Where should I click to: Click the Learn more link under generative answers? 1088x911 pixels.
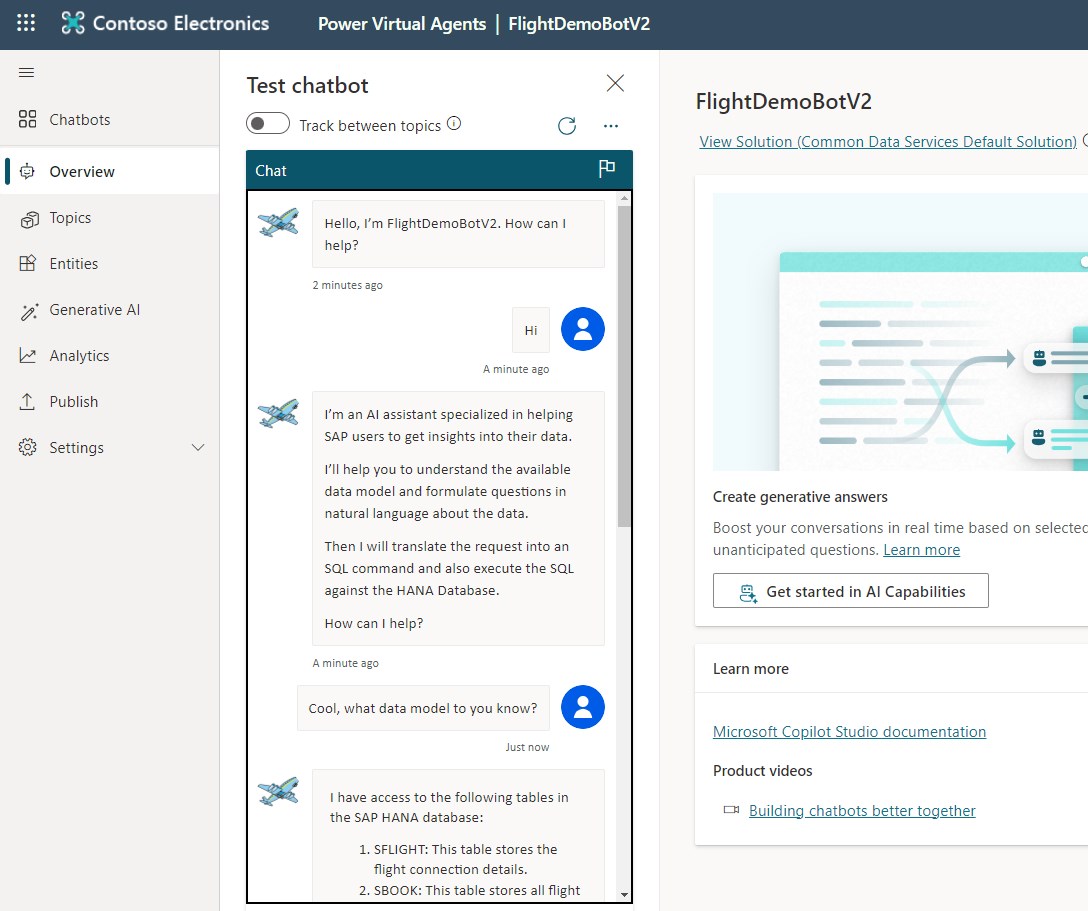(x=921, y=550)
